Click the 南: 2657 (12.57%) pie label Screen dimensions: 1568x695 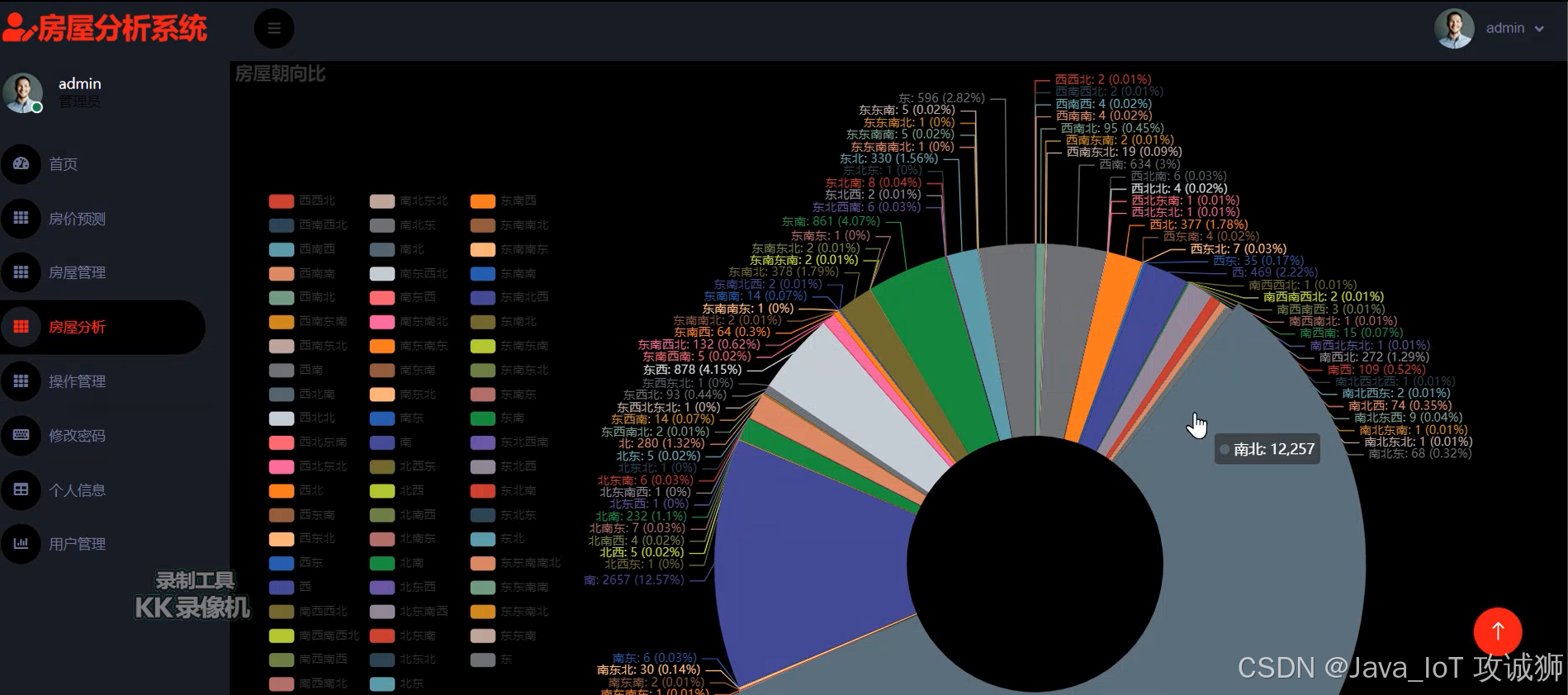click(x=634, y=580)
